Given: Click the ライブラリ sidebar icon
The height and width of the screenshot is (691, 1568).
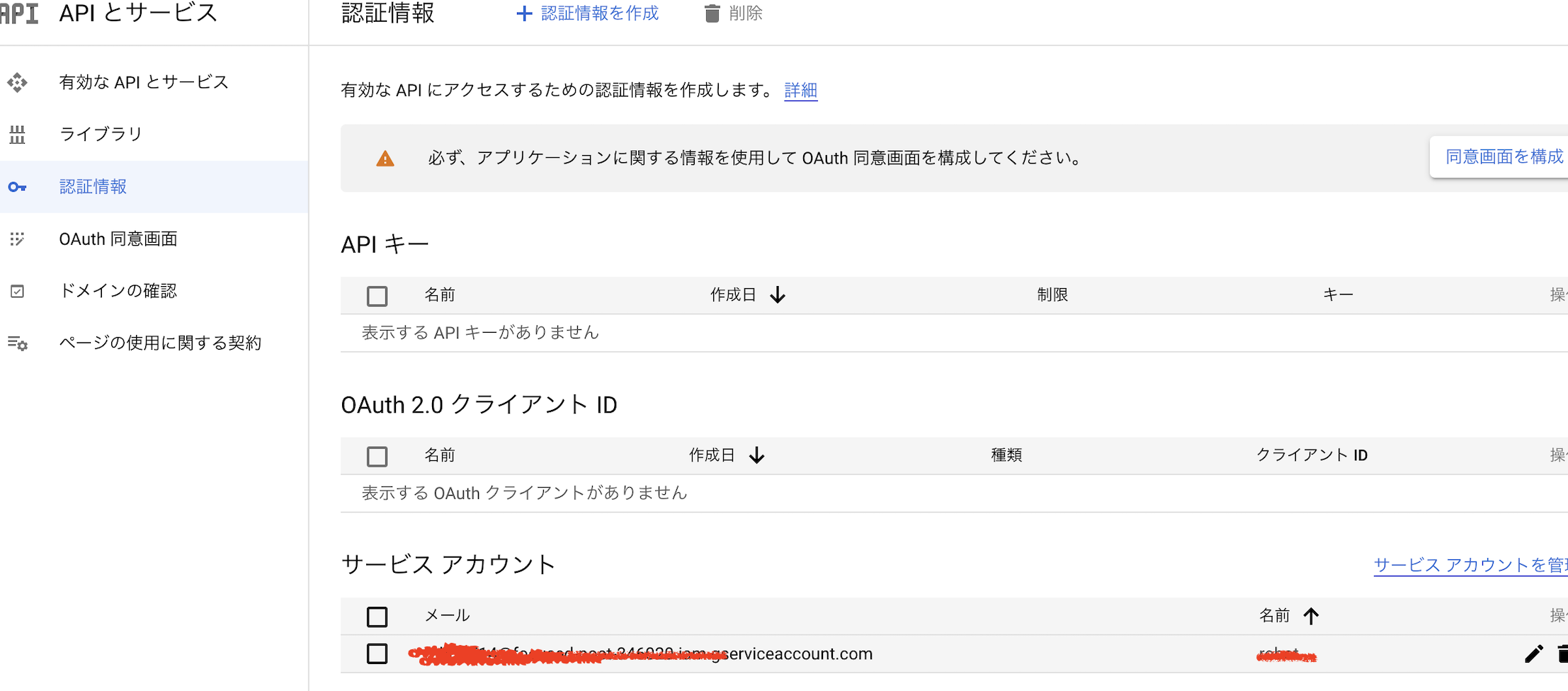Looking at the screenshot, I should coord(18,134).
